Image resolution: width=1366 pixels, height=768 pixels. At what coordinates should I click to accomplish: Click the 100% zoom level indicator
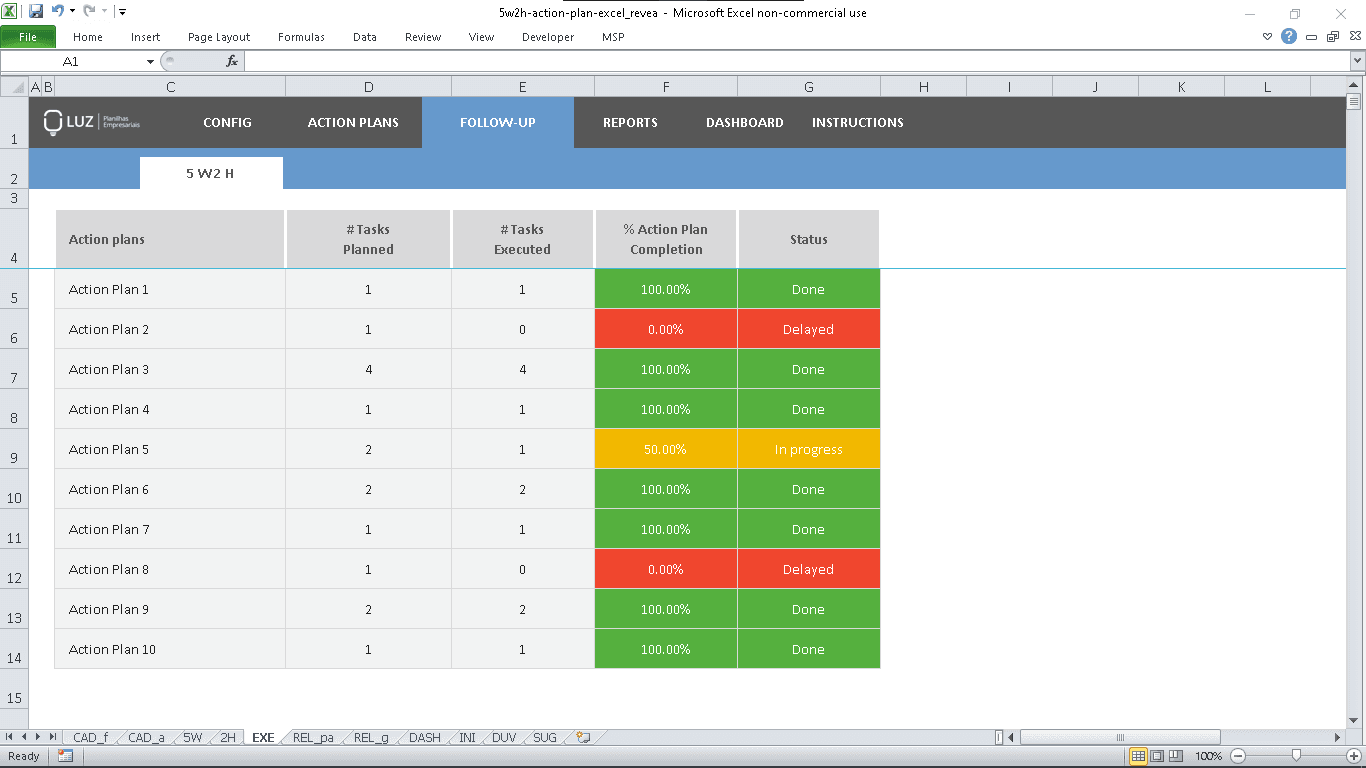pos(1209,756)
